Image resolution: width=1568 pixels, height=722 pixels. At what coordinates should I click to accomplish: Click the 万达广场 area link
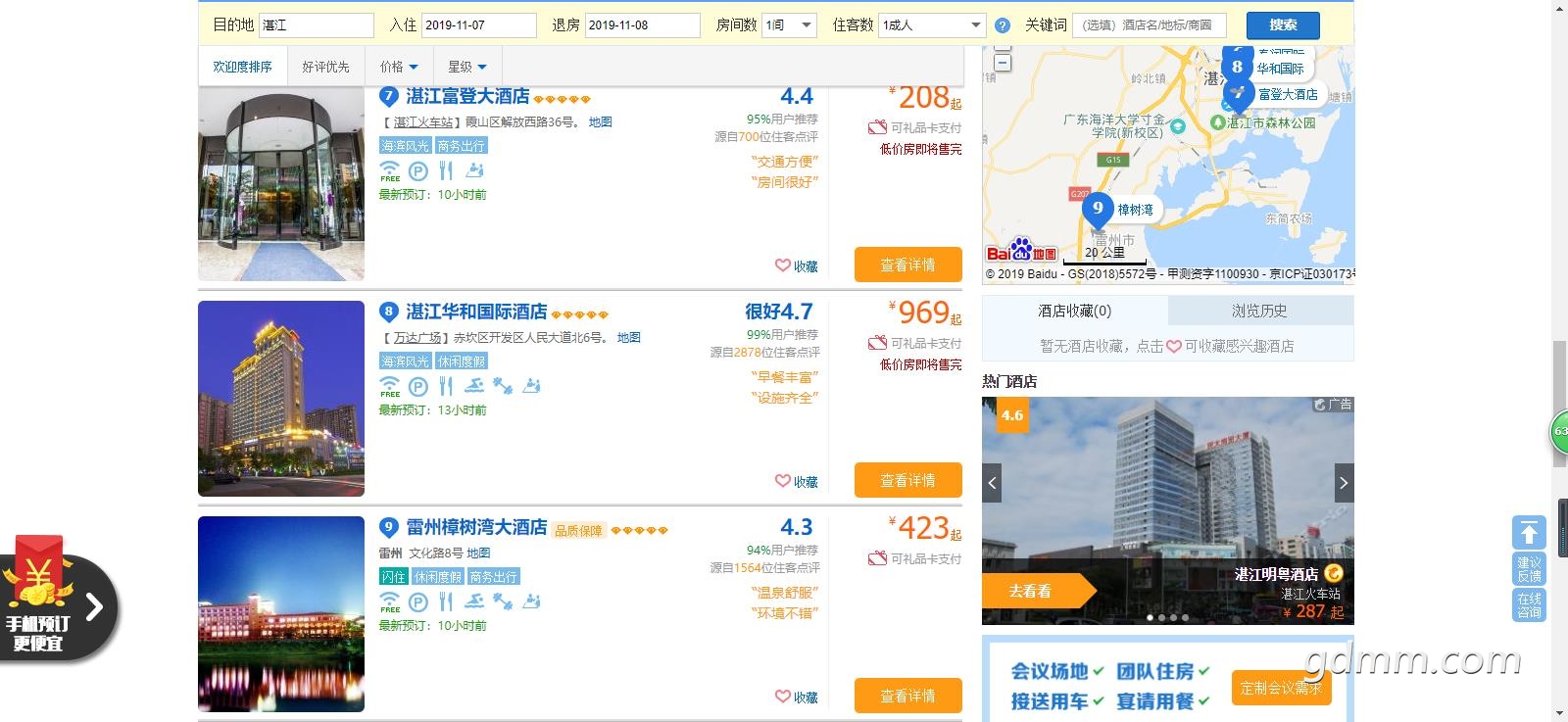[x=417, y=337]
